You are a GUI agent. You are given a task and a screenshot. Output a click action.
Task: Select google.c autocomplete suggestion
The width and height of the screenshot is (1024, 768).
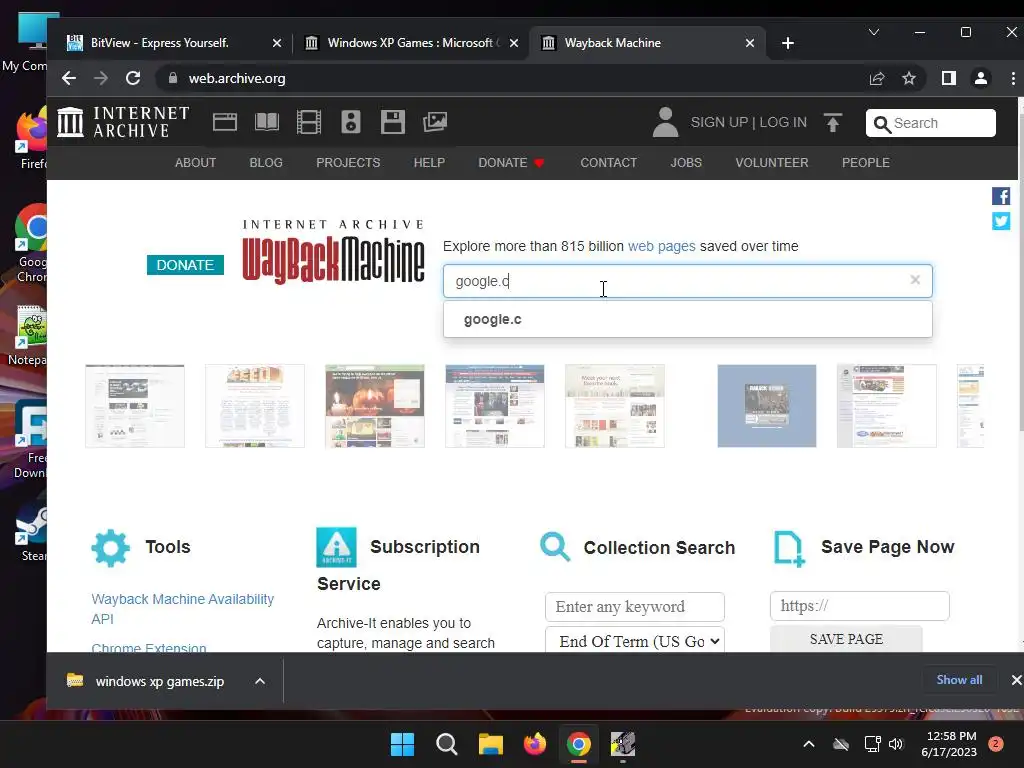click(688, 319)
